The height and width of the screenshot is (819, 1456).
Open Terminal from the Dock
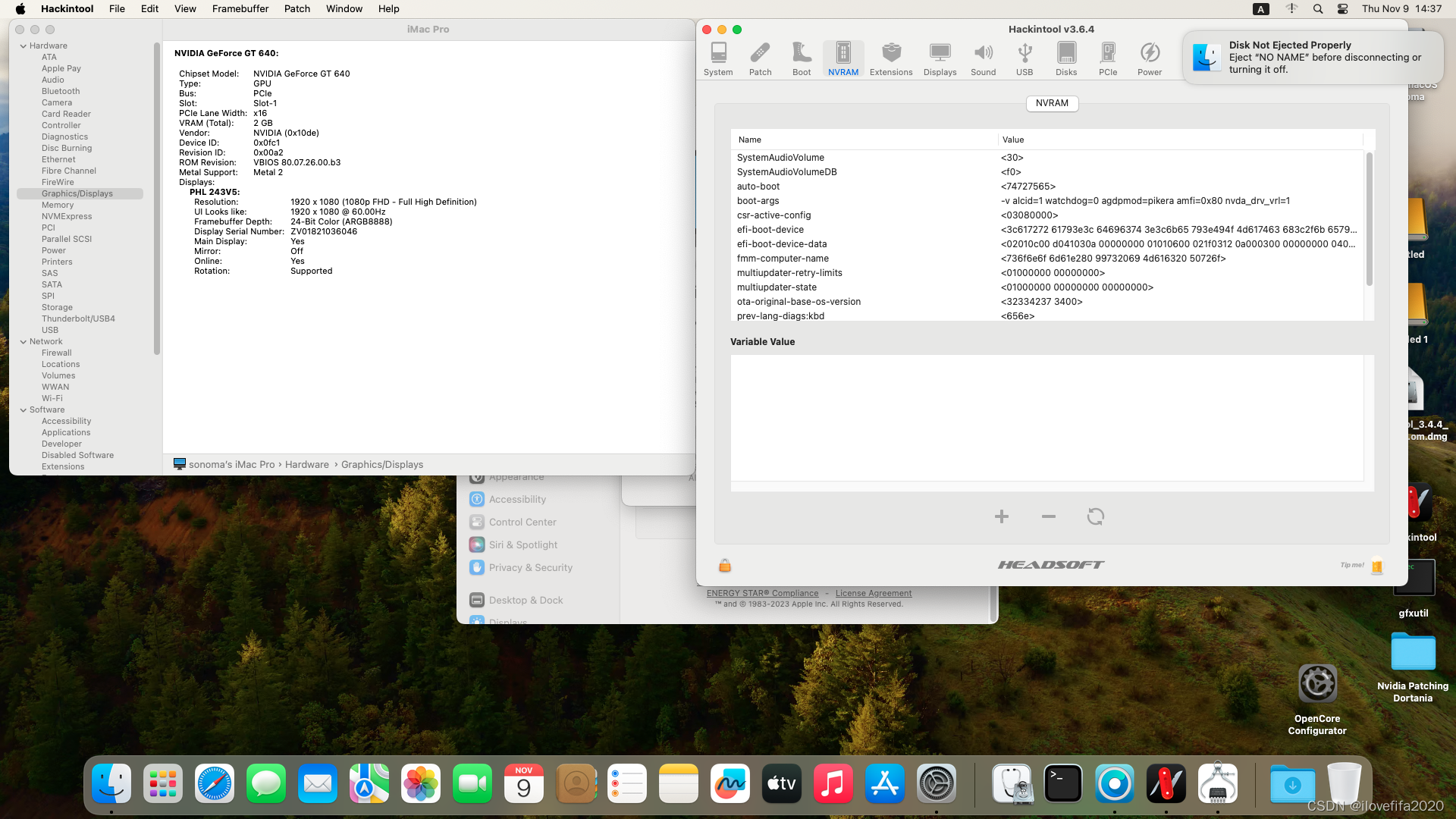point(1062,784)
